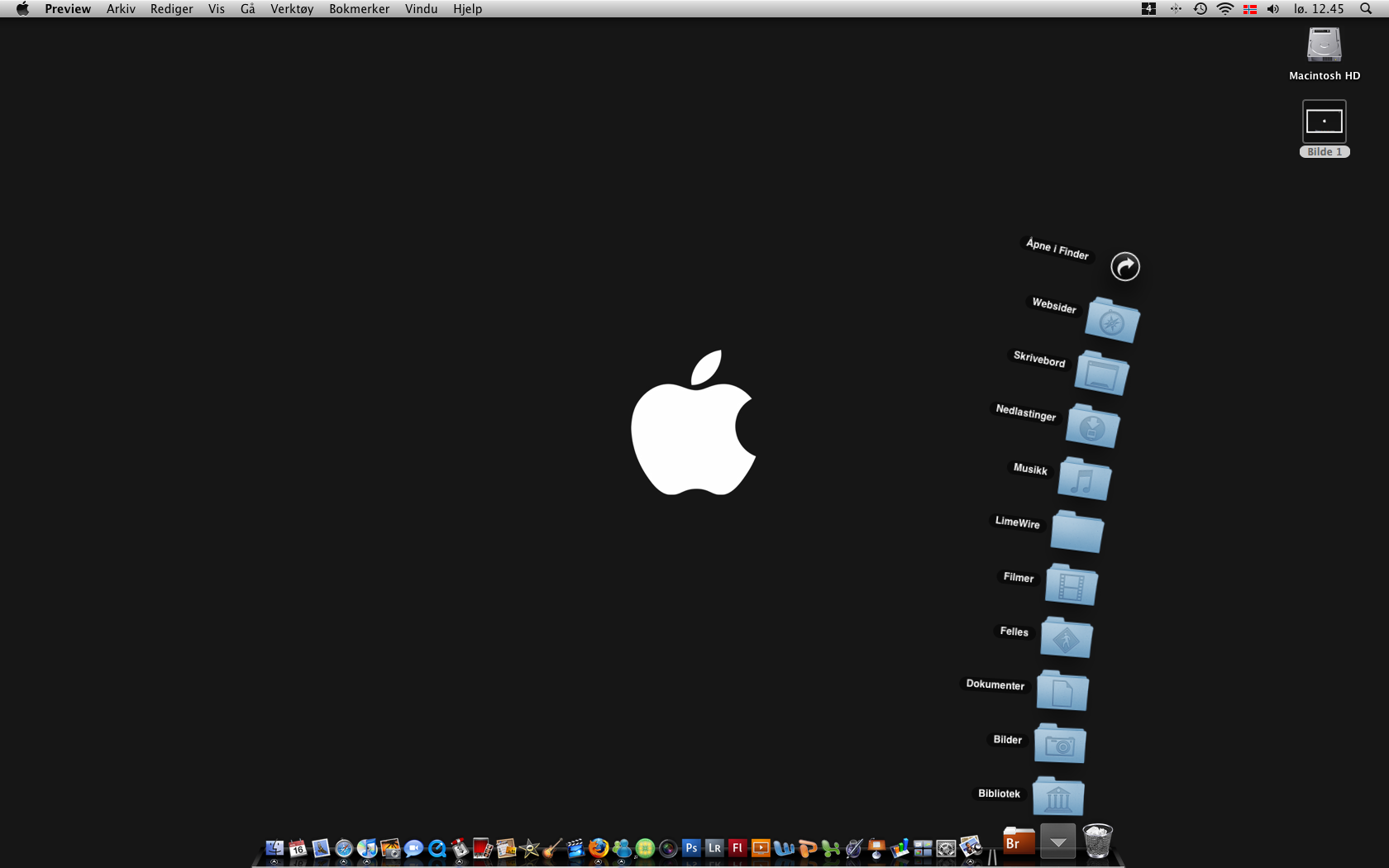Open the Websider folder in stack
The width and height of the screenshot is (1389, 868).
[1111, 320]
